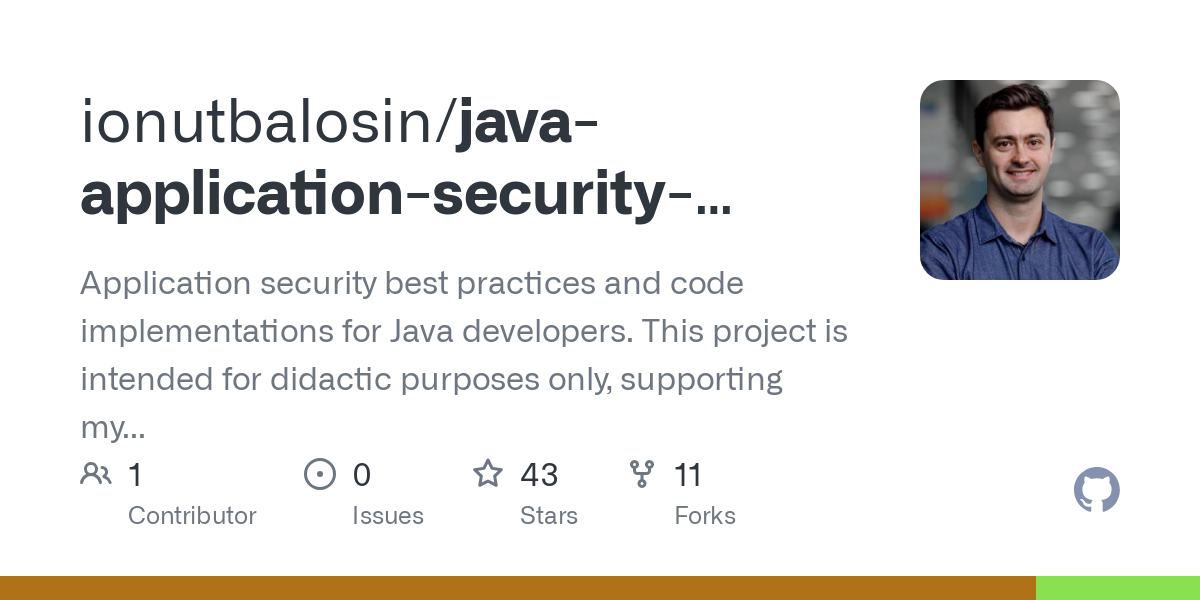The image size is (1200, 600).
Task: Click the issues count 0
Action: (x=362, y=474)
